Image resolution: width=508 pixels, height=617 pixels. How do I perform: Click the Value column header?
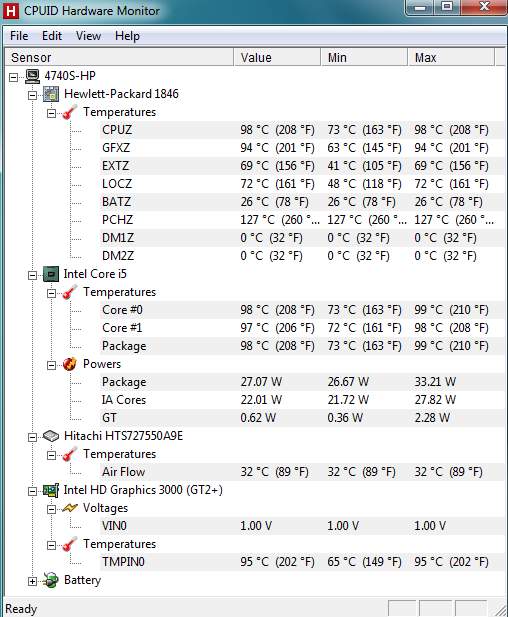click(x=277, y=57)
